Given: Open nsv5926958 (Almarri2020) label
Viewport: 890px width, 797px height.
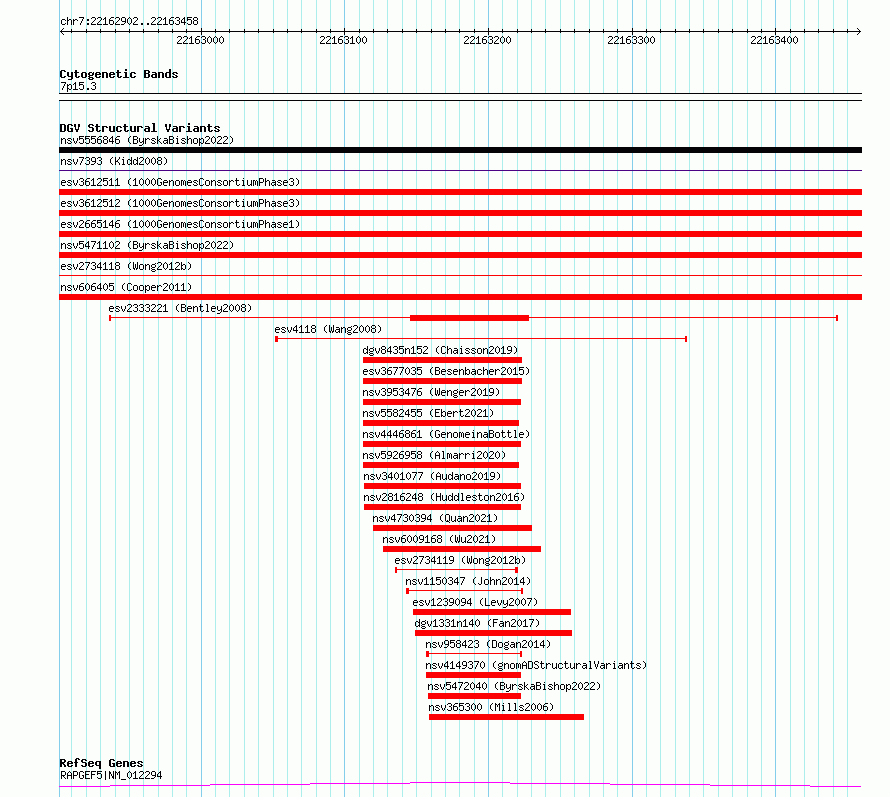Looking at the screenshot, I should tap(434, 455).
